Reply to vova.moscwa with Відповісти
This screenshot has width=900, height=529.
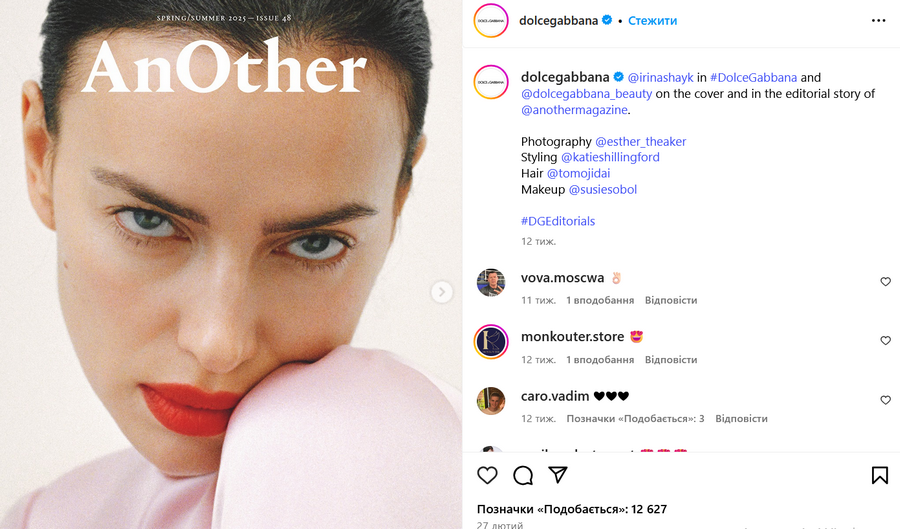point(671,300)
